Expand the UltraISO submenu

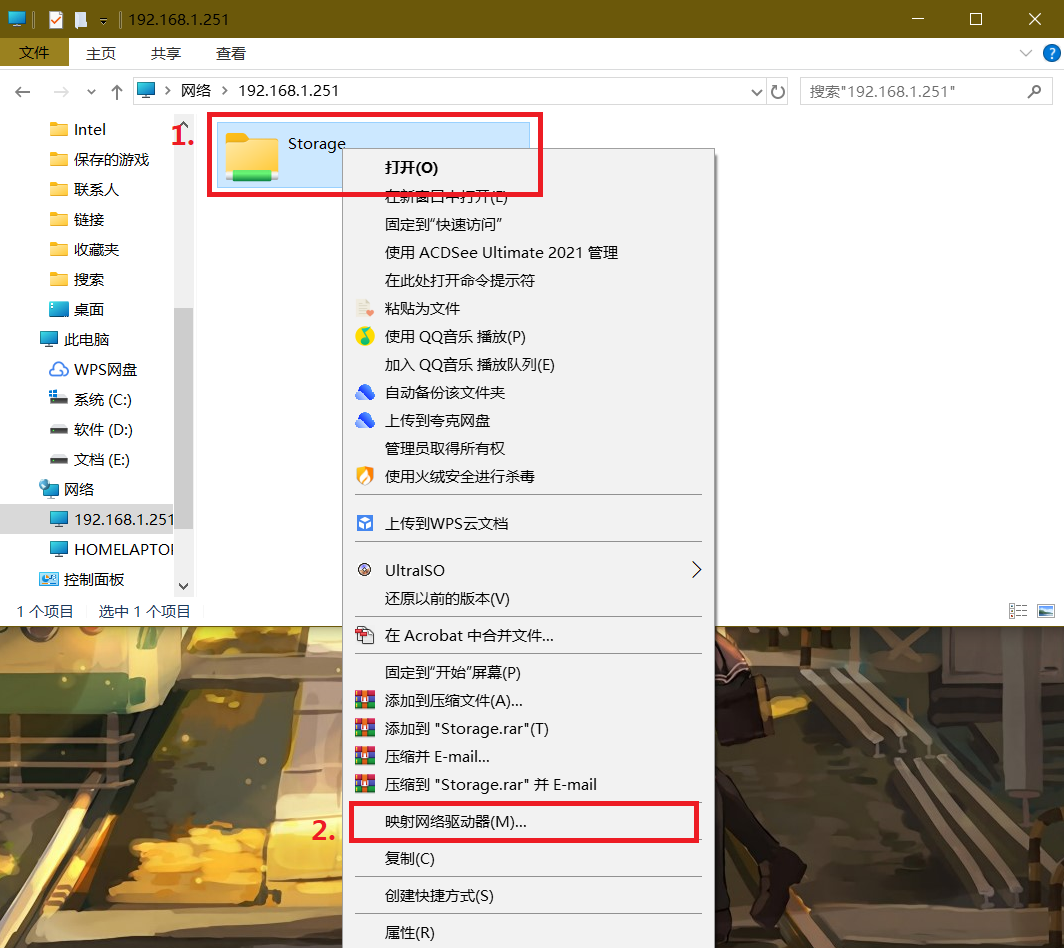[696, 570]
